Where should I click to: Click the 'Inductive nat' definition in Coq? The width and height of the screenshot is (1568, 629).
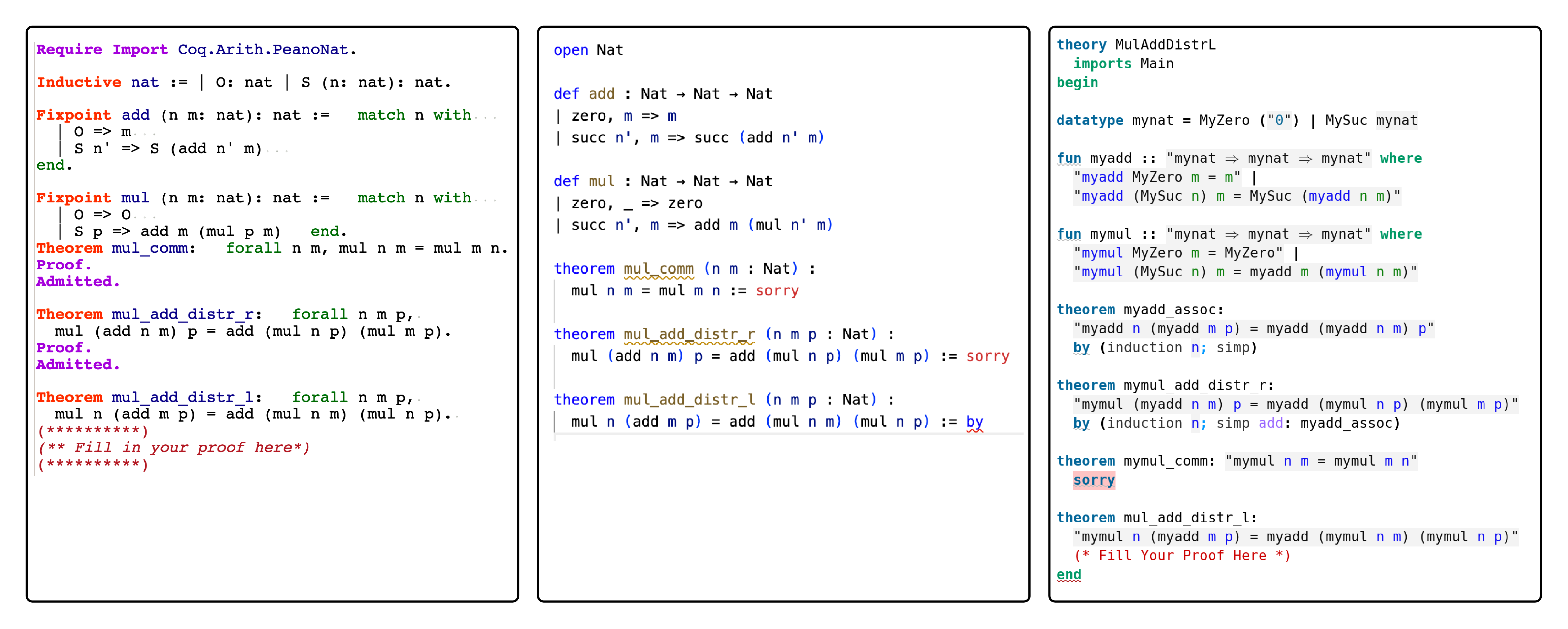click(97, 82)
